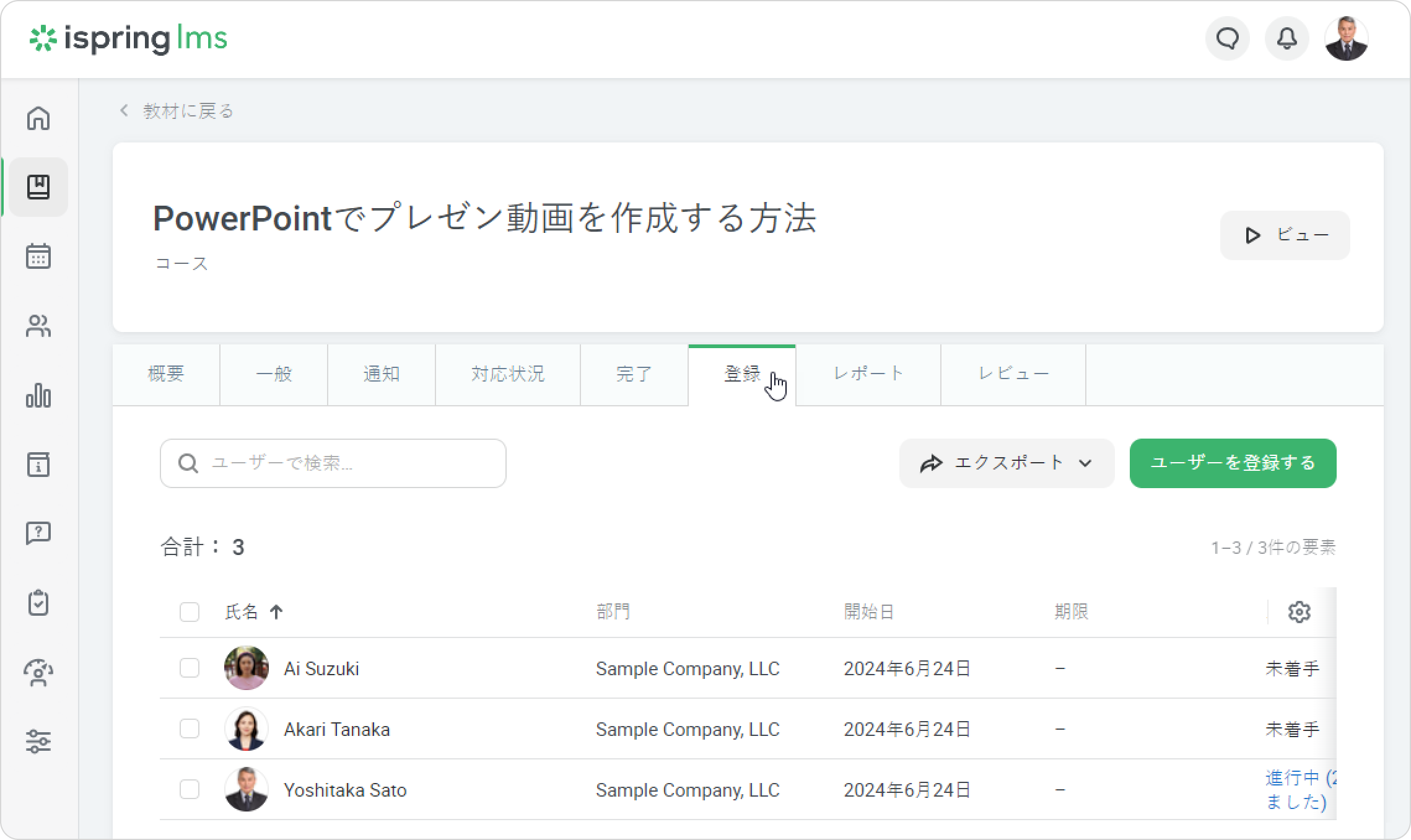Open the users icon in sidebar
This screenshot has height=840, width=1411.
[x=38, y=326]
